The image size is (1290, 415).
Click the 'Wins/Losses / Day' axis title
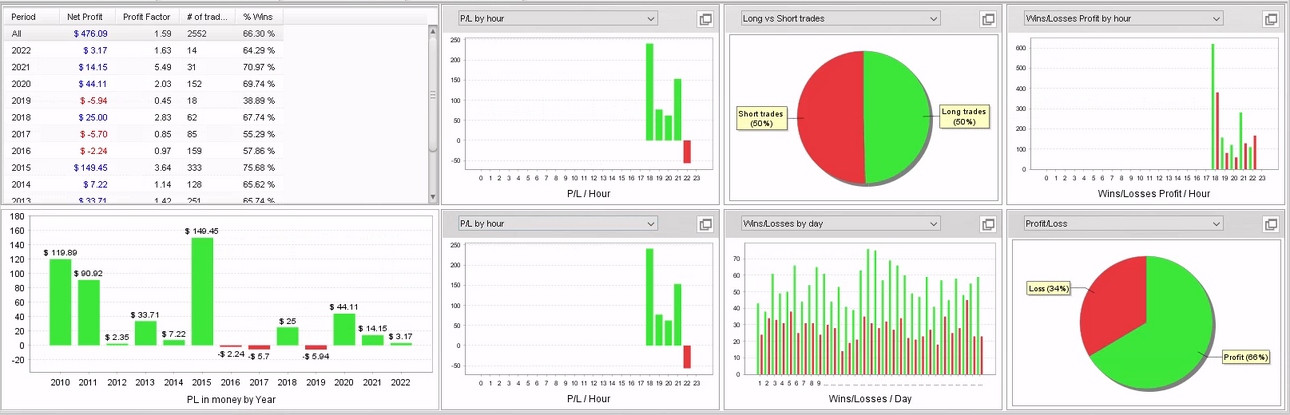(x=869, y=400)
